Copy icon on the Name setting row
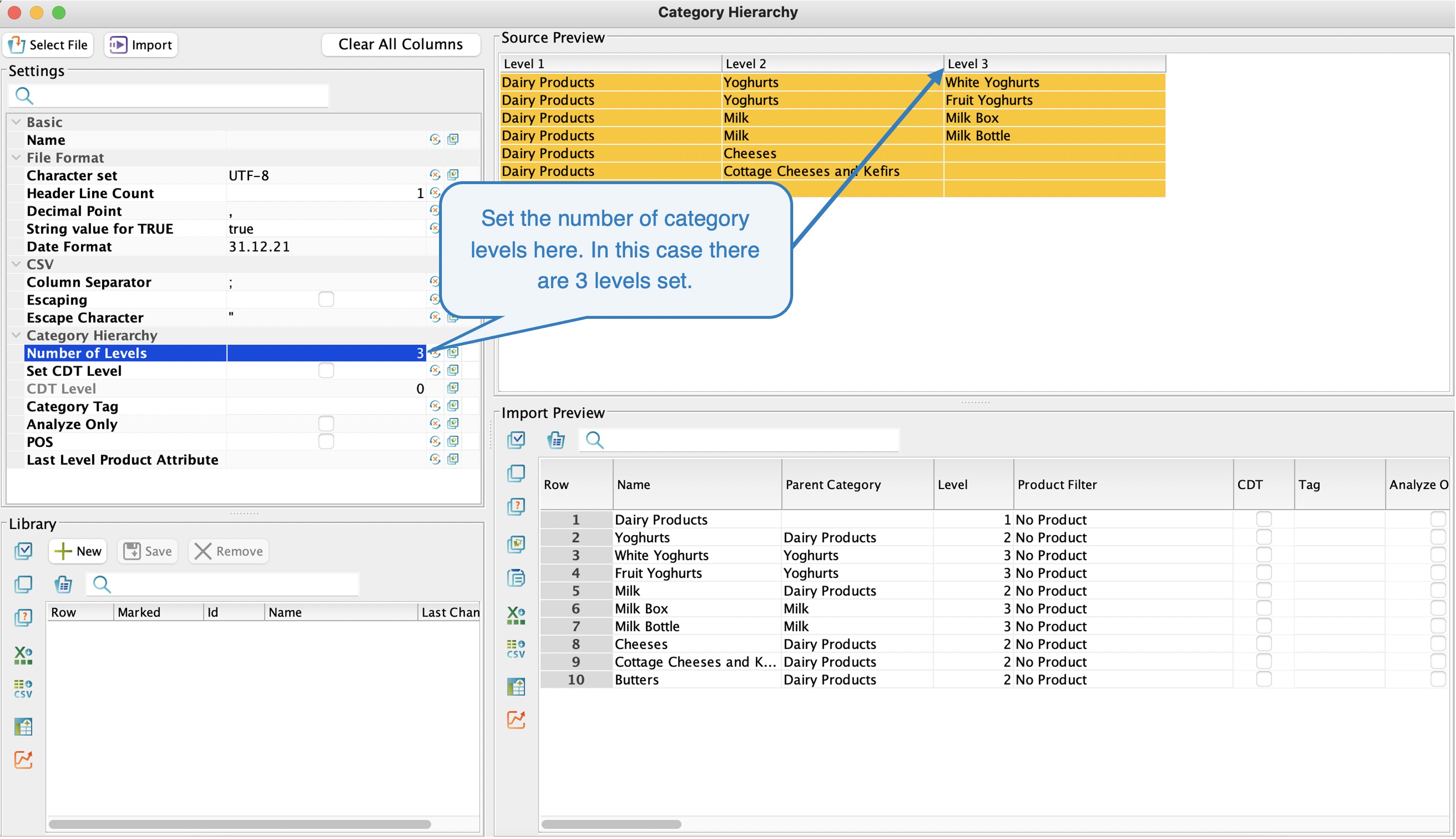Viewport: 1456px width, 839px height. pos(453,139)
